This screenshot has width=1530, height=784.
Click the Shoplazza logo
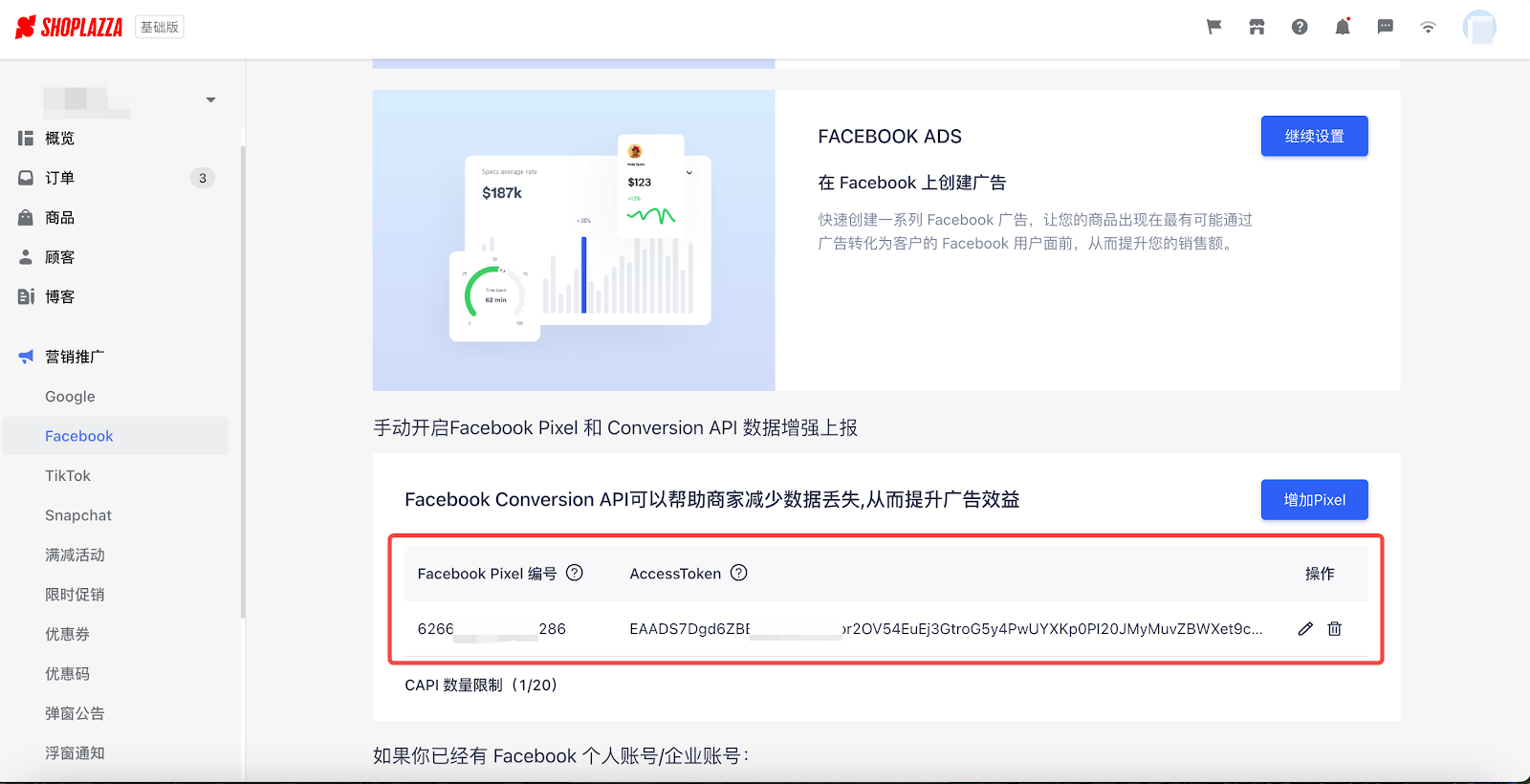coord(69,27)
